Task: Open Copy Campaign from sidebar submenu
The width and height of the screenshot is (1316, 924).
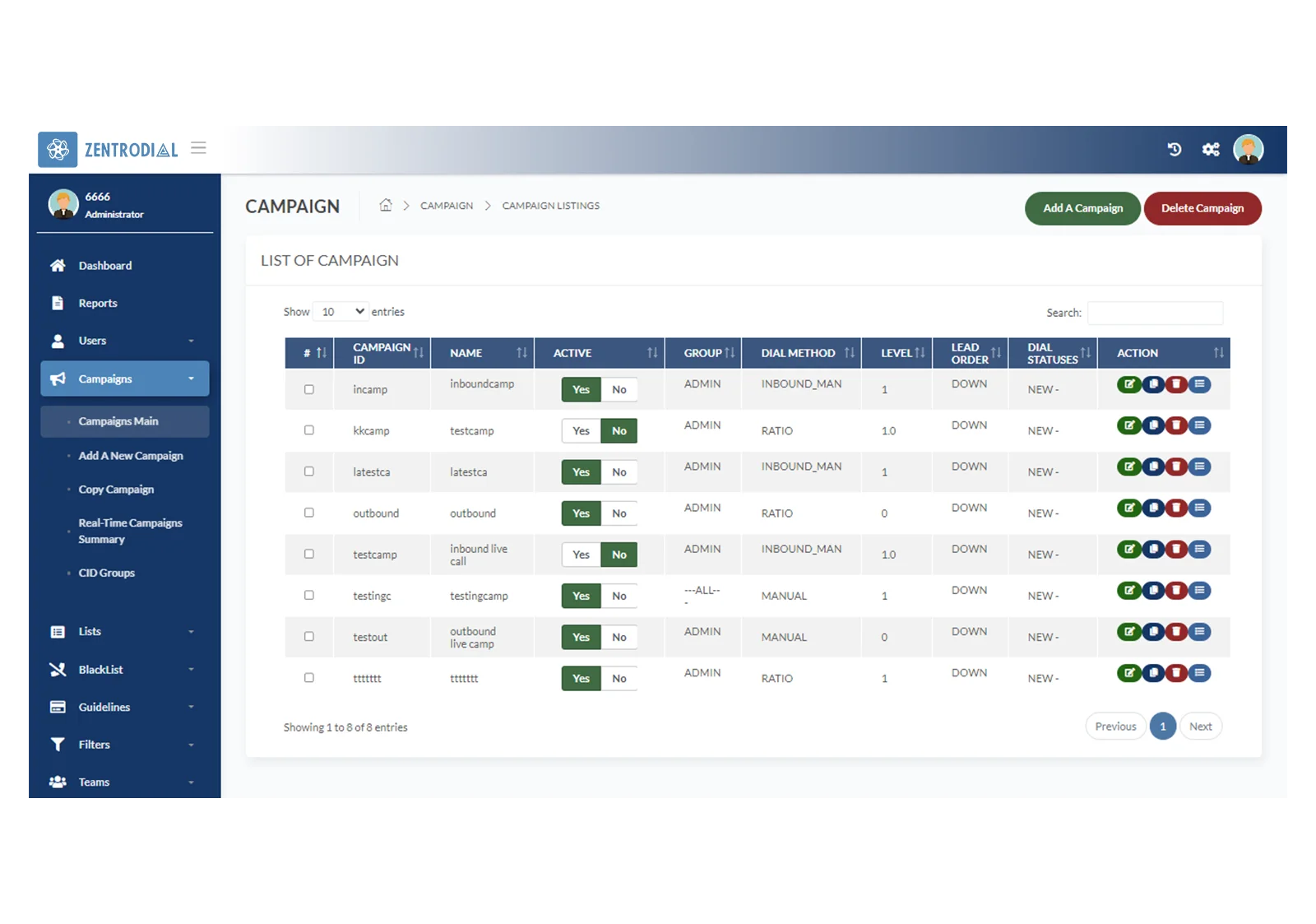Action: 116,490
